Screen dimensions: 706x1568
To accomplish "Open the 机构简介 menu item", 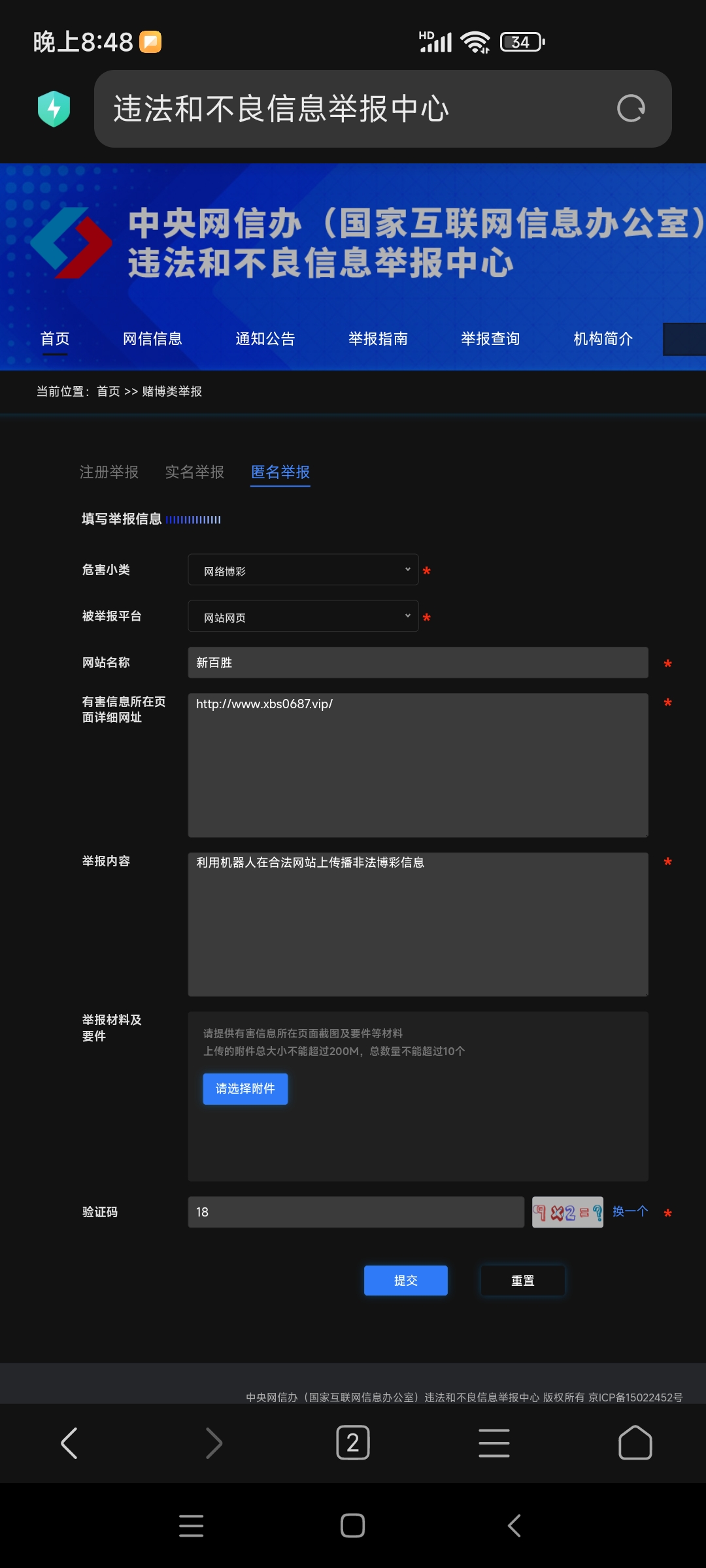I will pyautogui.click(x=603, y=338).
